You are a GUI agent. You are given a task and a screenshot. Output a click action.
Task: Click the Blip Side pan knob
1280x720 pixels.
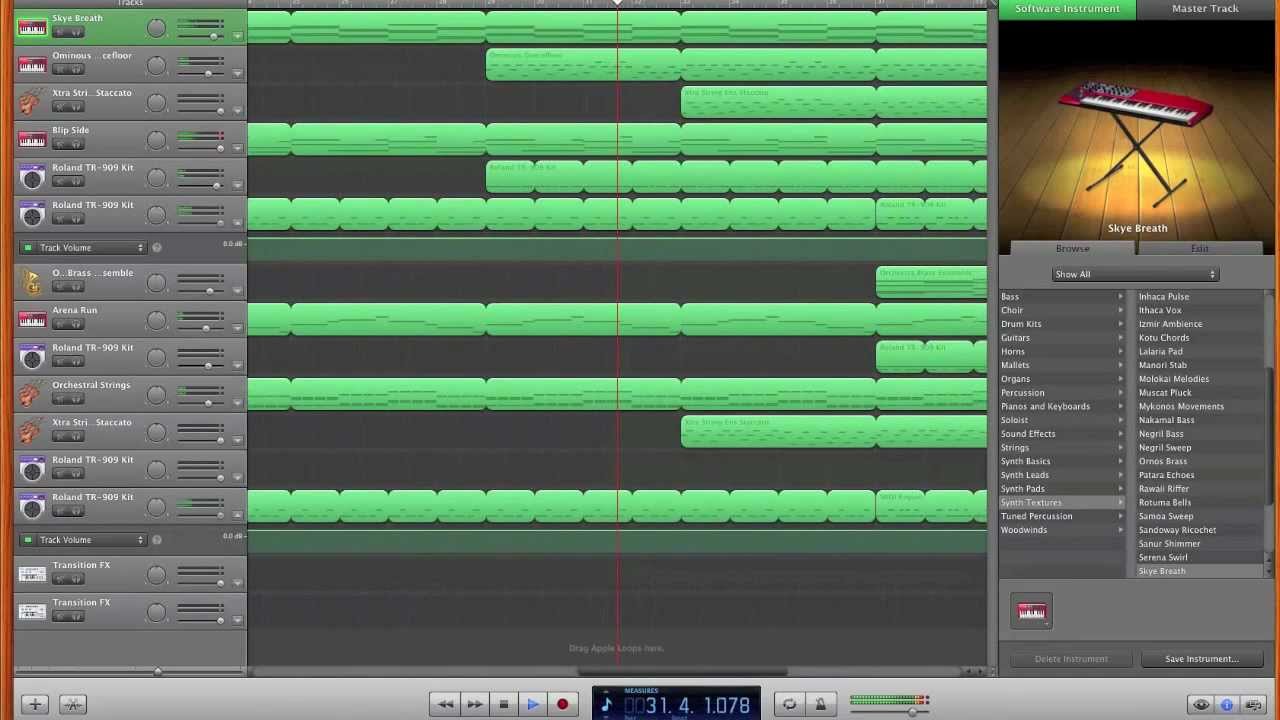click(x=156, y=140)
